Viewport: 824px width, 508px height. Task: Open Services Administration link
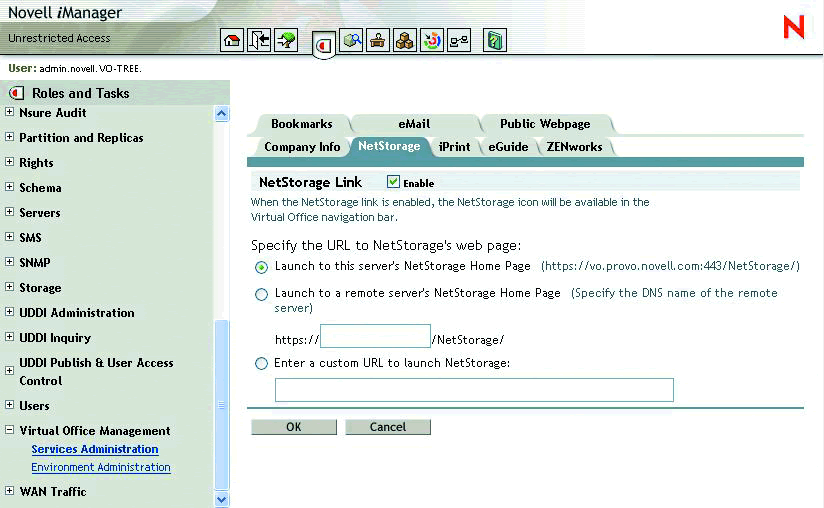tap(95, 449)
